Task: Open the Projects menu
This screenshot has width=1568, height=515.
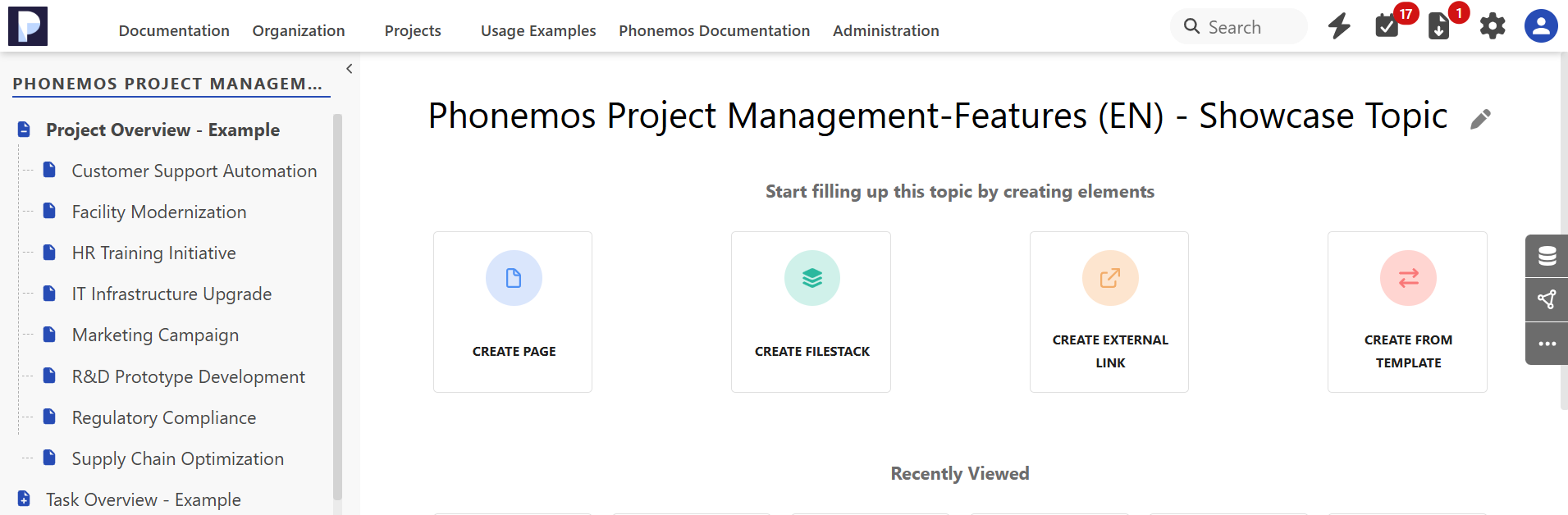Action: pos(413,30)
